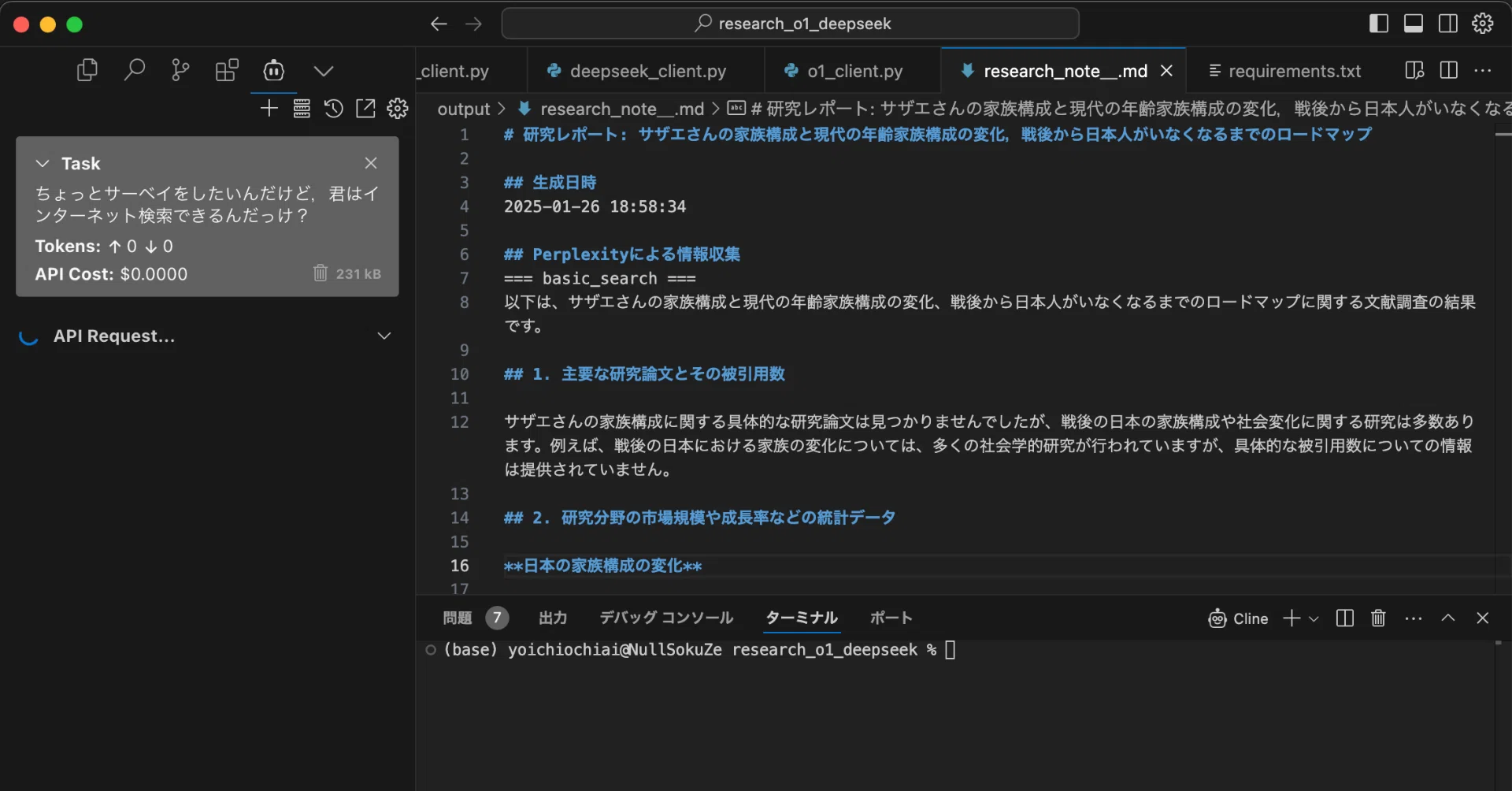This screenshot has width=1512, height=791.
Task: Click line number 12 in gutter
Action: pos(459,422)
